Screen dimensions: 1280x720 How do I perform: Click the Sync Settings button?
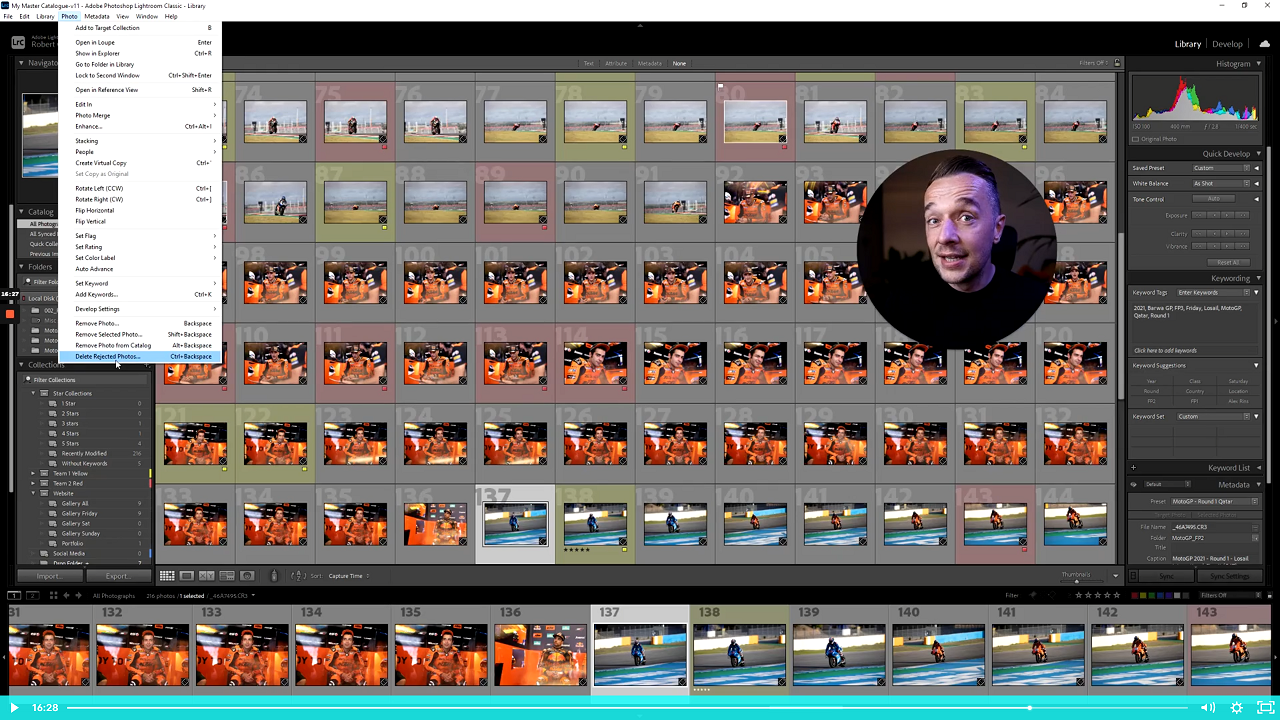pos(1230,576)
